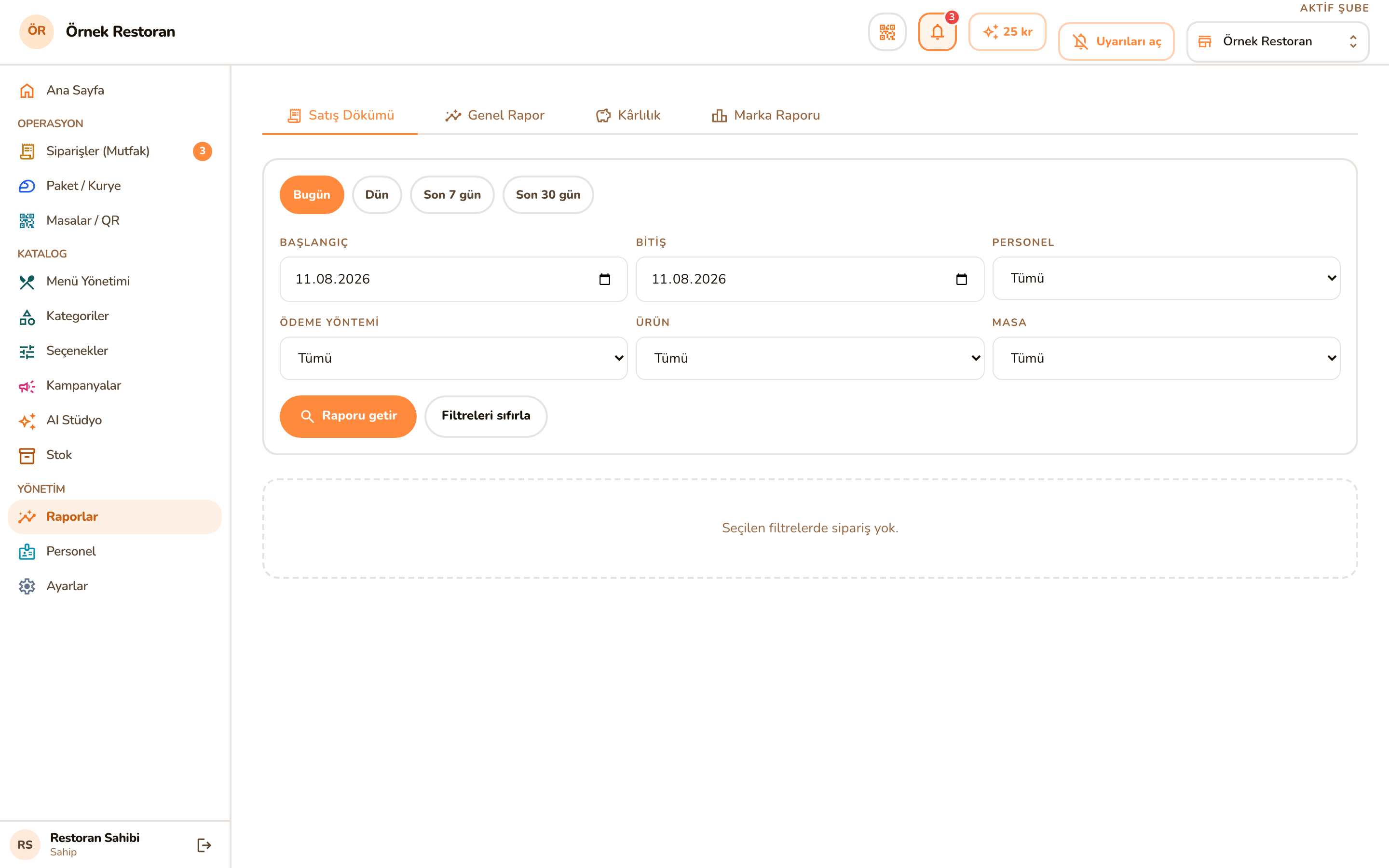Switch to Satış Dökümü tab

340,115
